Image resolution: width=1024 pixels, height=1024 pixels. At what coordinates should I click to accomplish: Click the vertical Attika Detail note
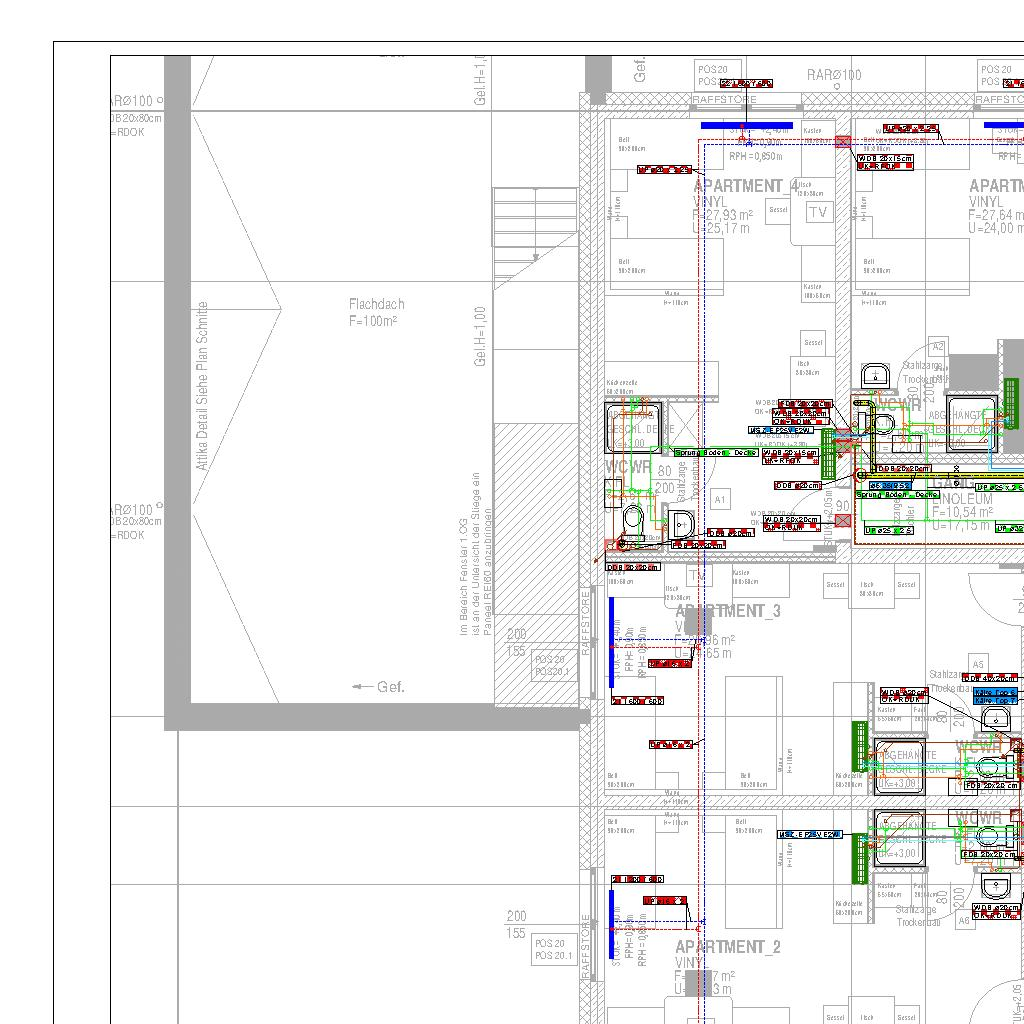coord(202,386)
